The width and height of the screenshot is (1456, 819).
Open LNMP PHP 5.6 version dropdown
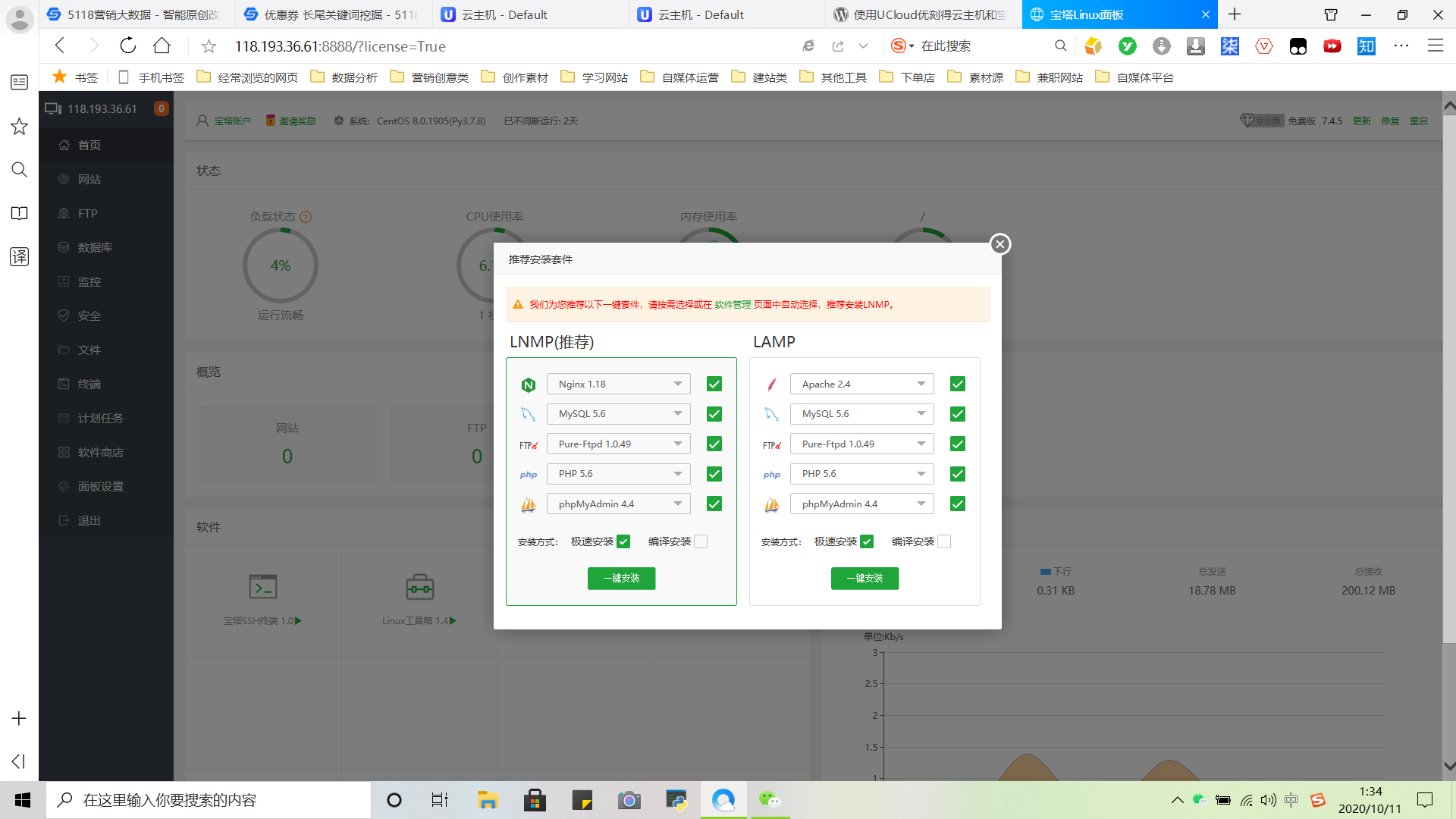coord(619,474)
